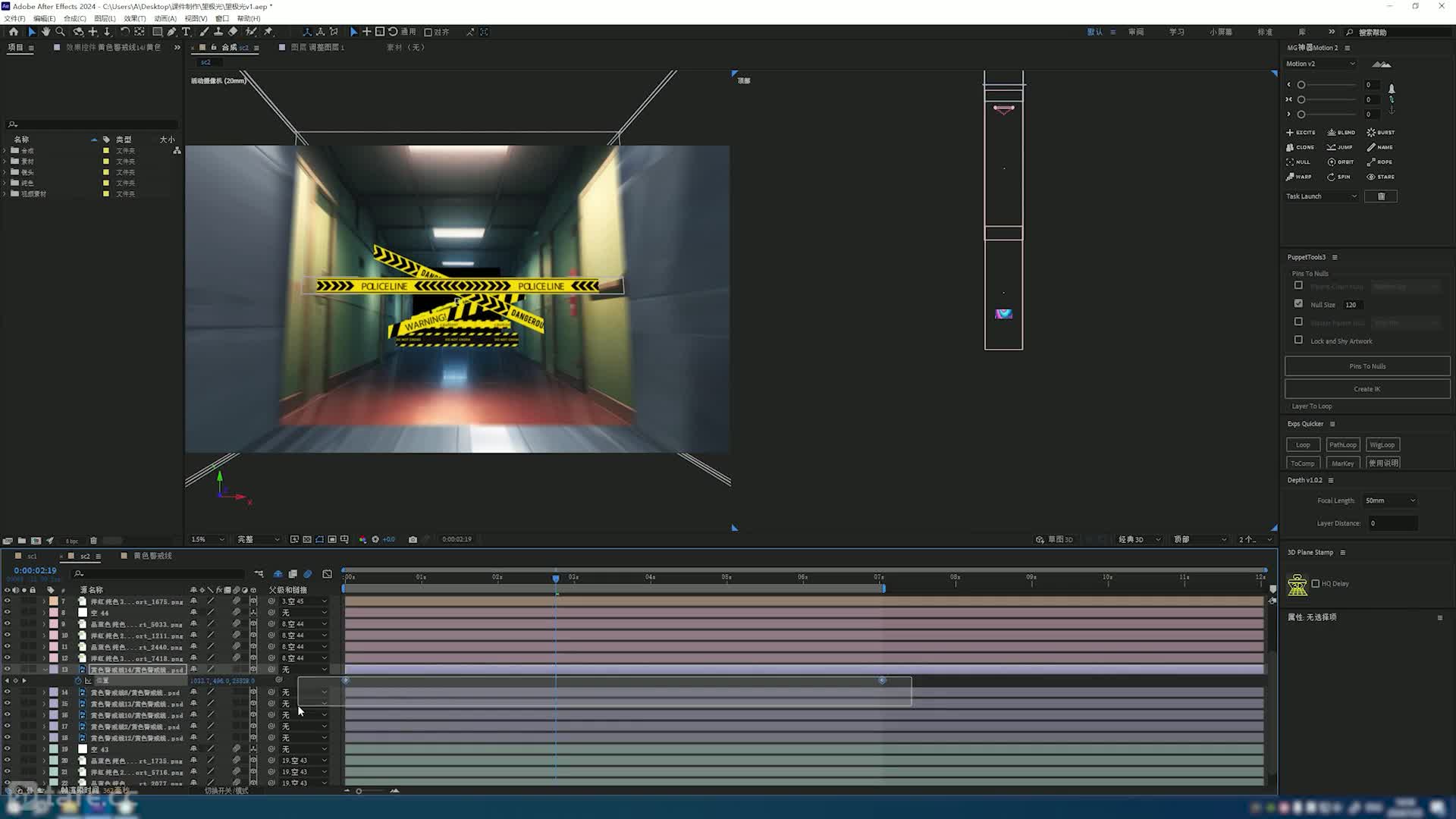Take a snapshot with the camera icon
The height and width of the screenshot is (819, 1456).
[413, 540]
